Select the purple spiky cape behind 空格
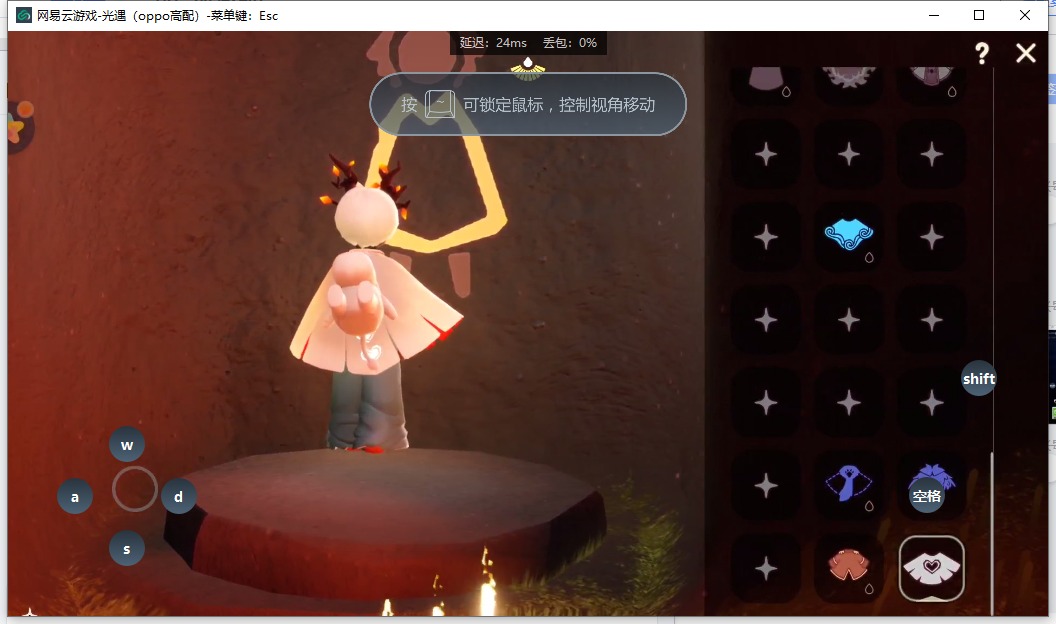This screenshot has height=624, width=1056. click(x=931, y=485)
